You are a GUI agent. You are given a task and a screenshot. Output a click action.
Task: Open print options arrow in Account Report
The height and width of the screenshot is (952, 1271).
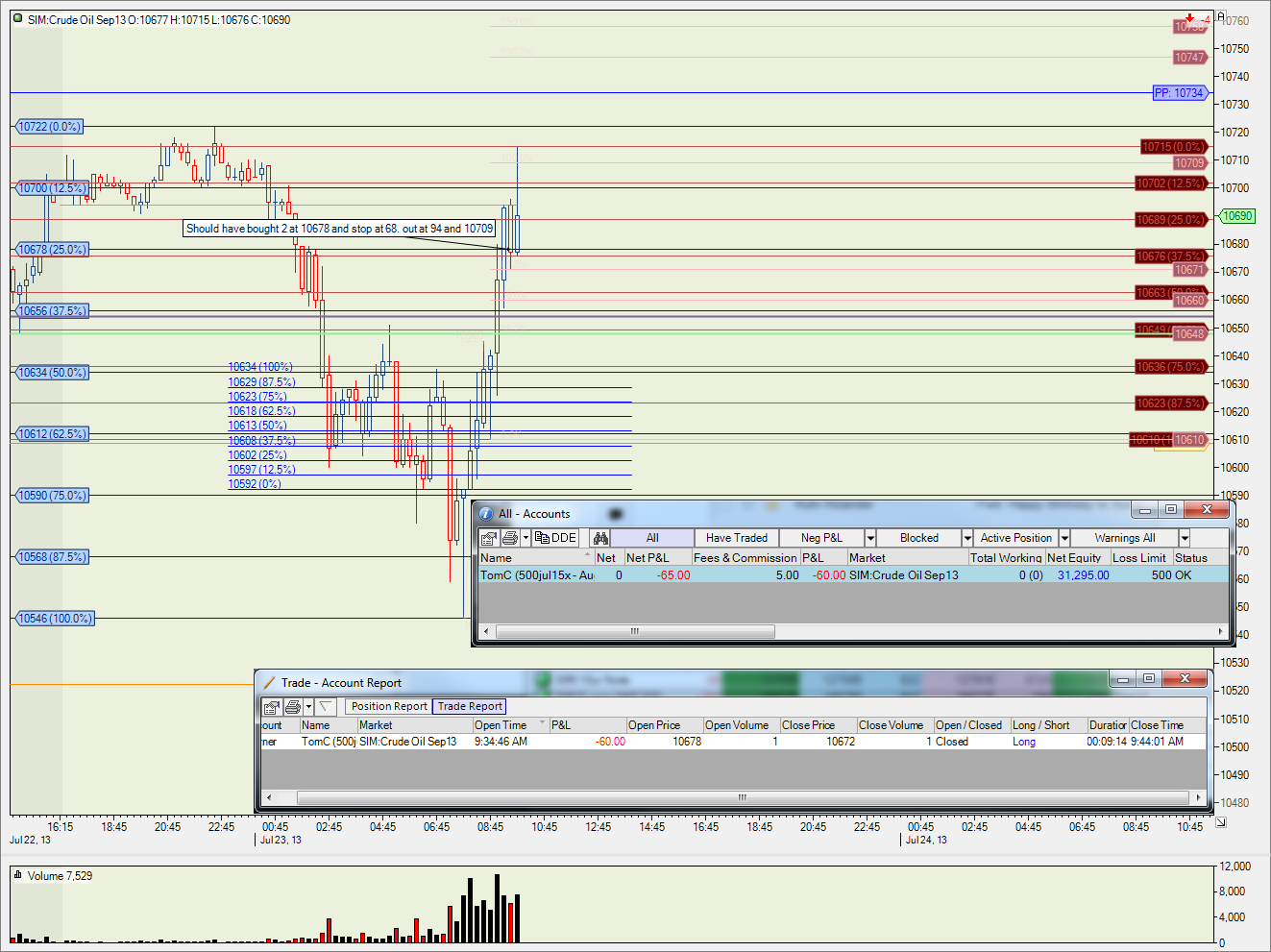[308, 707]
